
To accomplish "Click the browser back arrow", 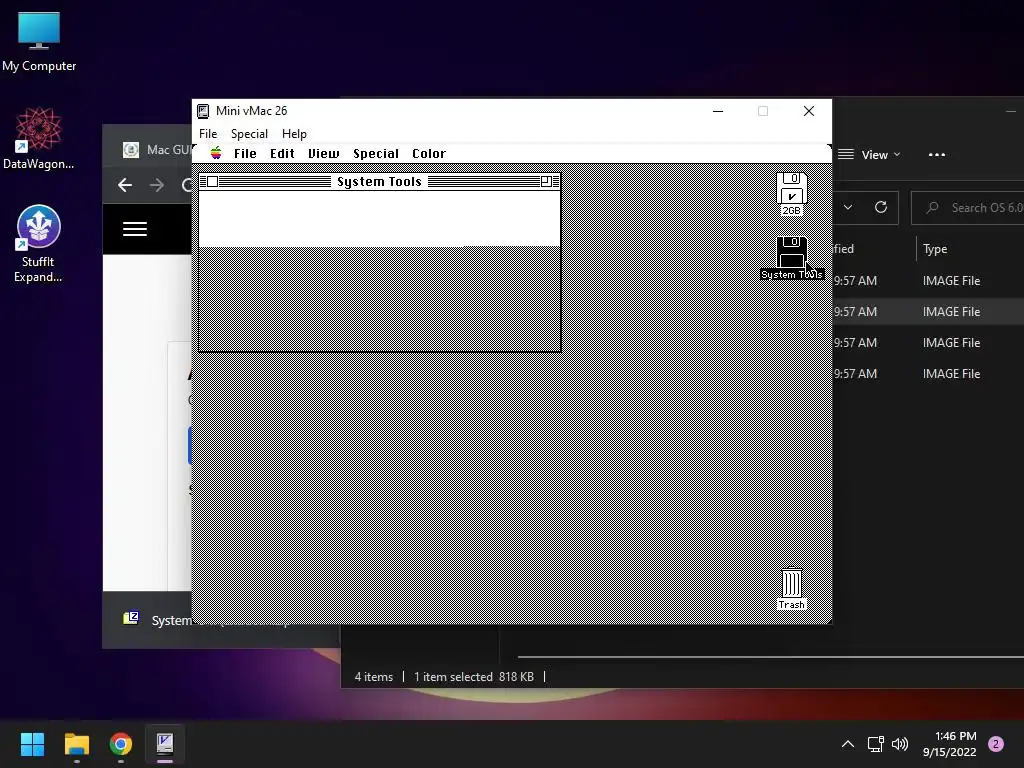I will (x=125, y=185).
